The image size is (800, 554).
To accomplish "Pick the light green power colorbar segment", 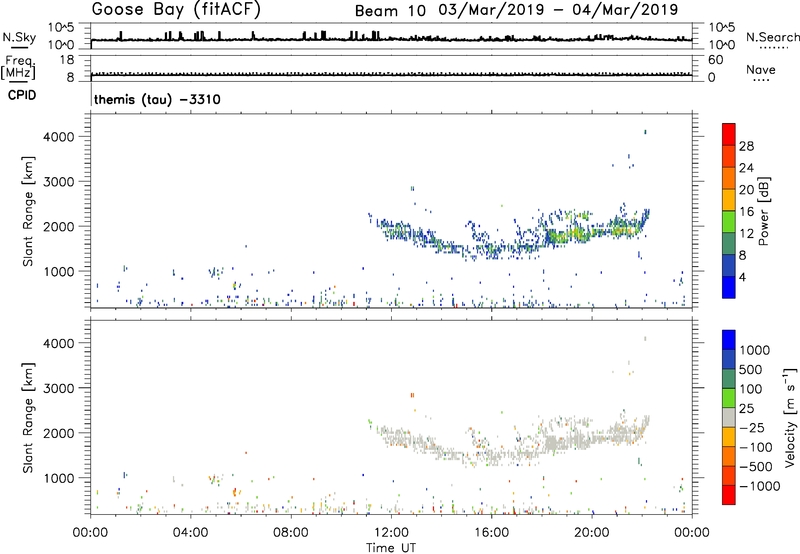I will pyautogui.click(x=729, y=222).
